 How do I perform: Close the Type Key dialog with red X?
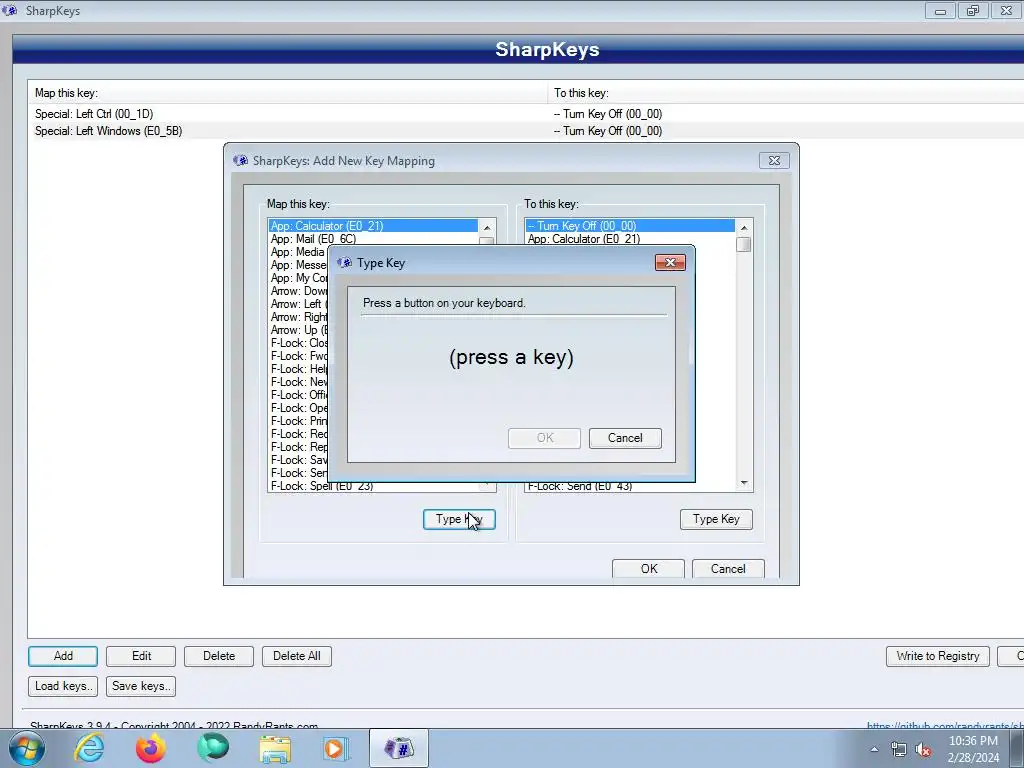670,263
